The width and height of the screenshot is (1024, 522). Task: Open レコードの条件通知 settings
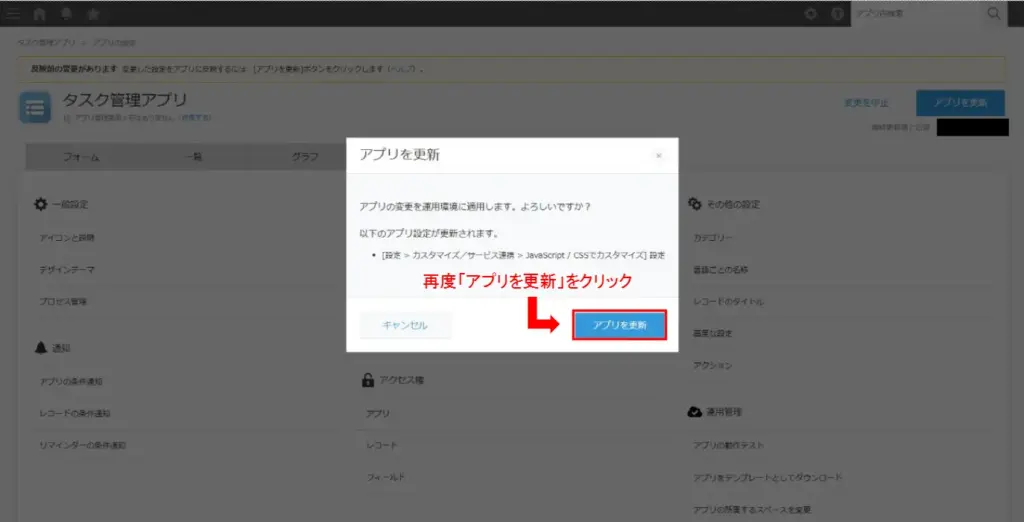(75, 414)
